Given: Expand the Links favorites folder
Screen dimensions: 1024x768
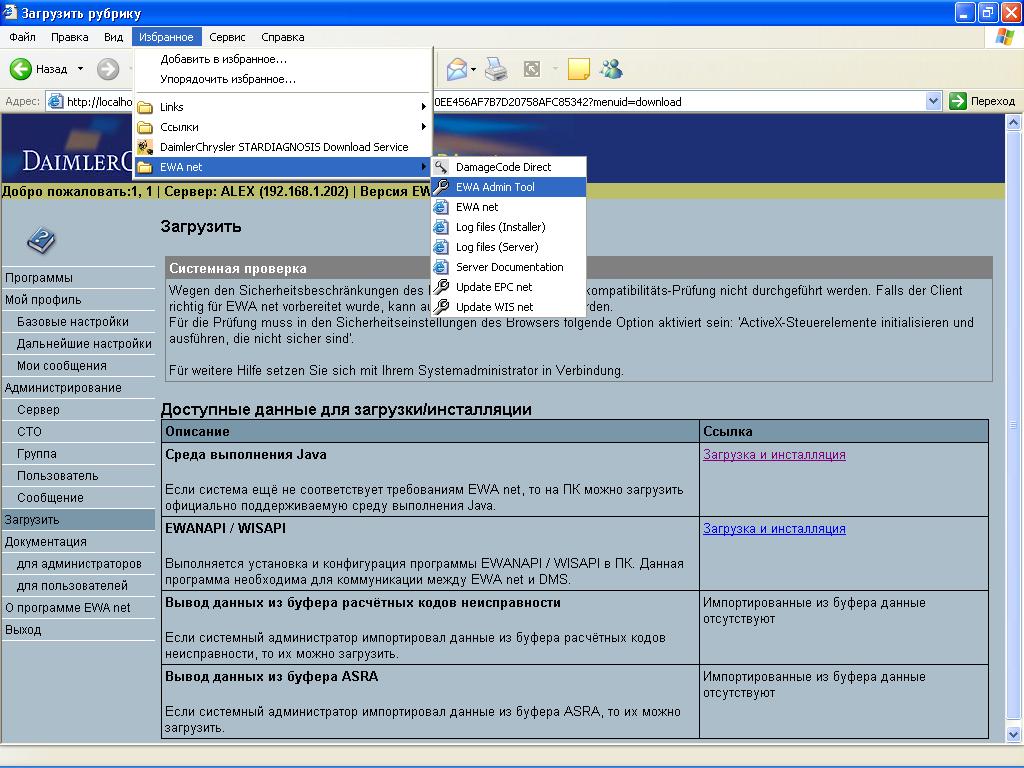Looking at the screenshot, I should pyautogui.click(x=283, y=106).
